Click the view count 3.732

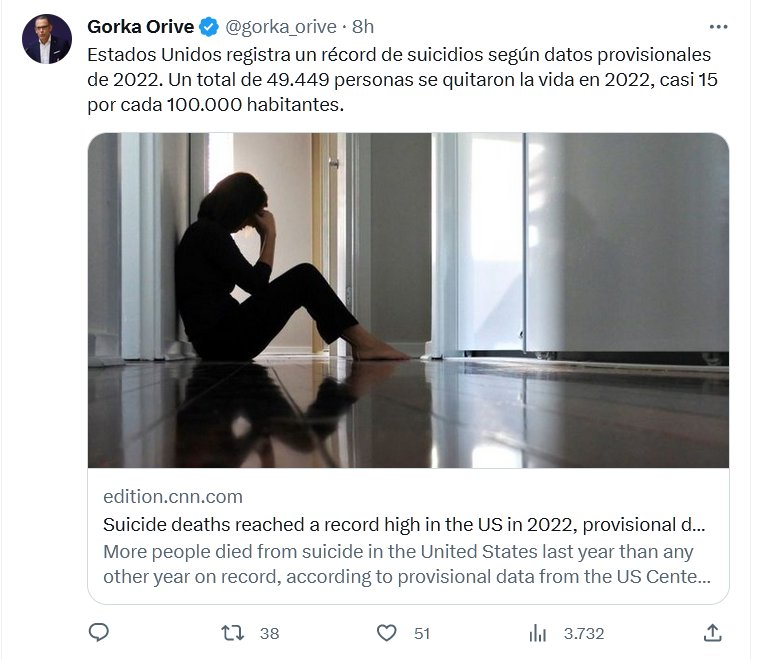tap(584, 633)
